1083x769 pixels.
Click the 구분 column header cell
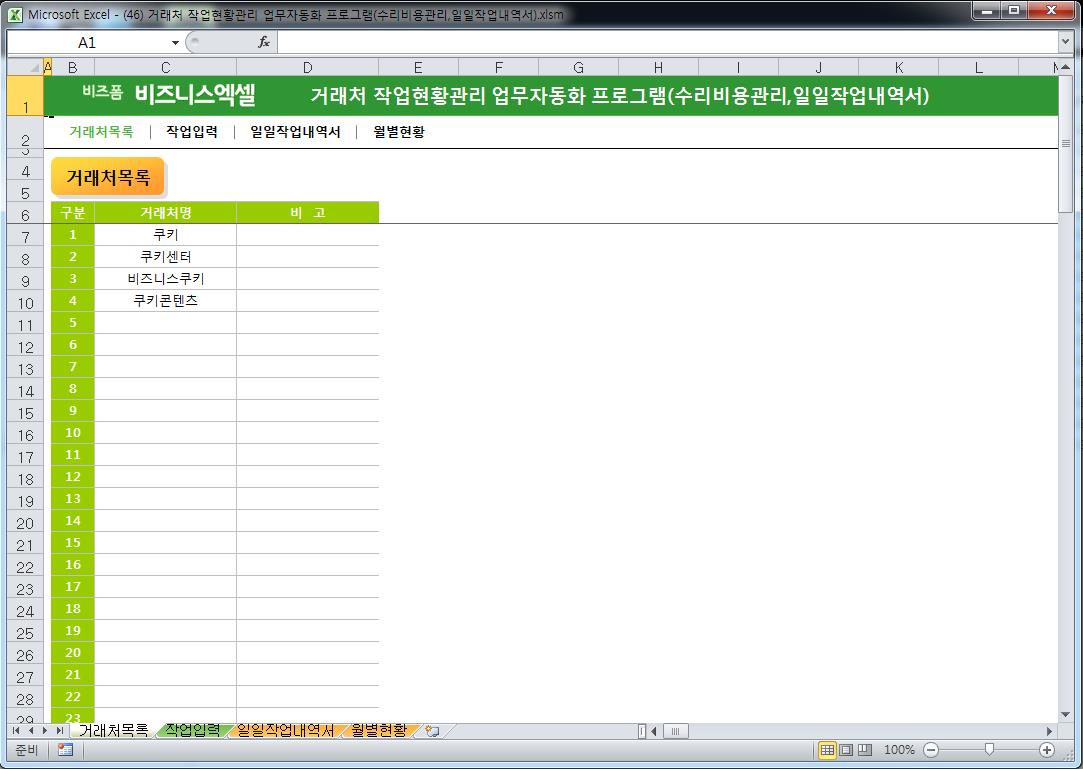click(x=73, y=212)
